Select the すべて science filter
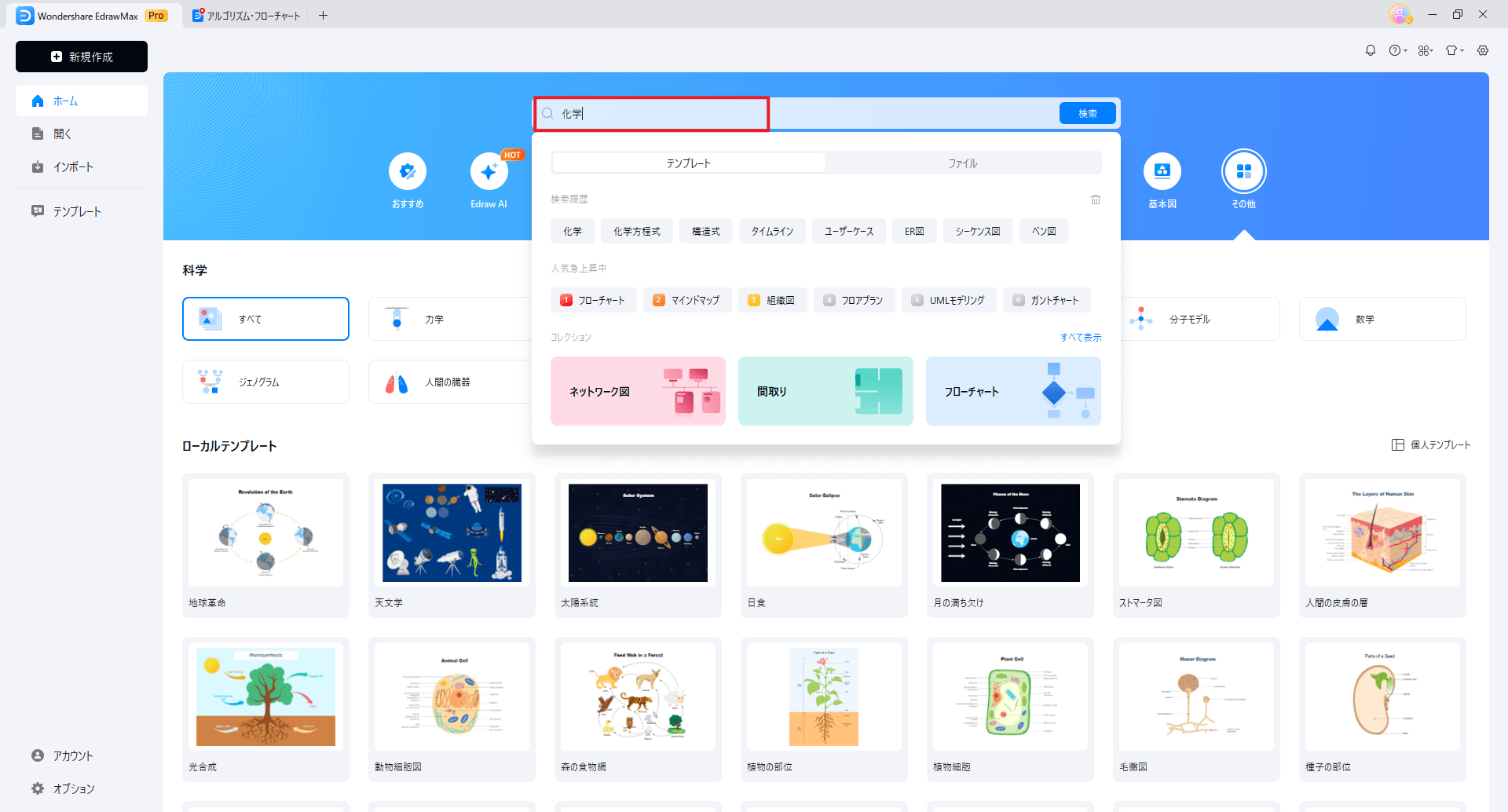Image resolution: width=1508 pixels, height=812 pixels. pyautogui.click(x=265, y=319)
